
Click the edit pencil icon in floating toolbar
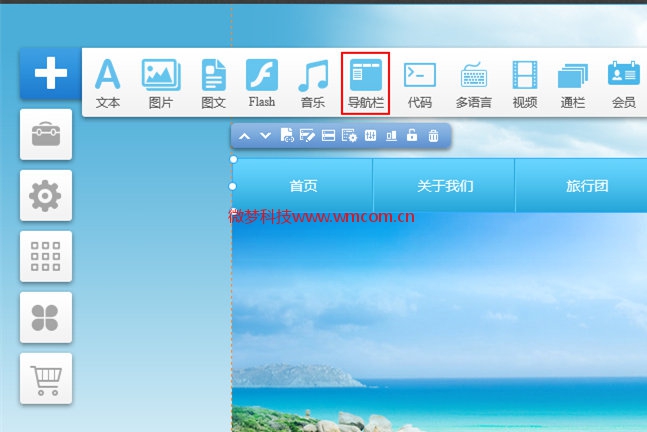pyautogui.click(x=307, y=135)
